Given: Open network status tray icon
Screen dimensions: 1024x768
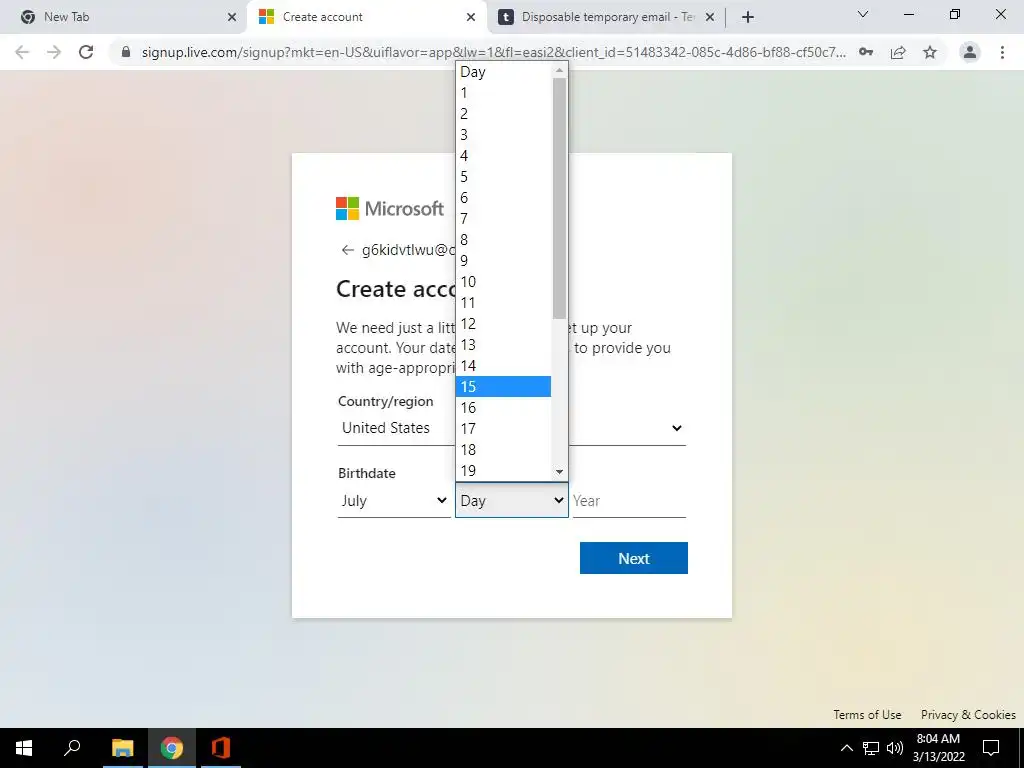Looking at the screenshot, I should [x=871, y=748].
